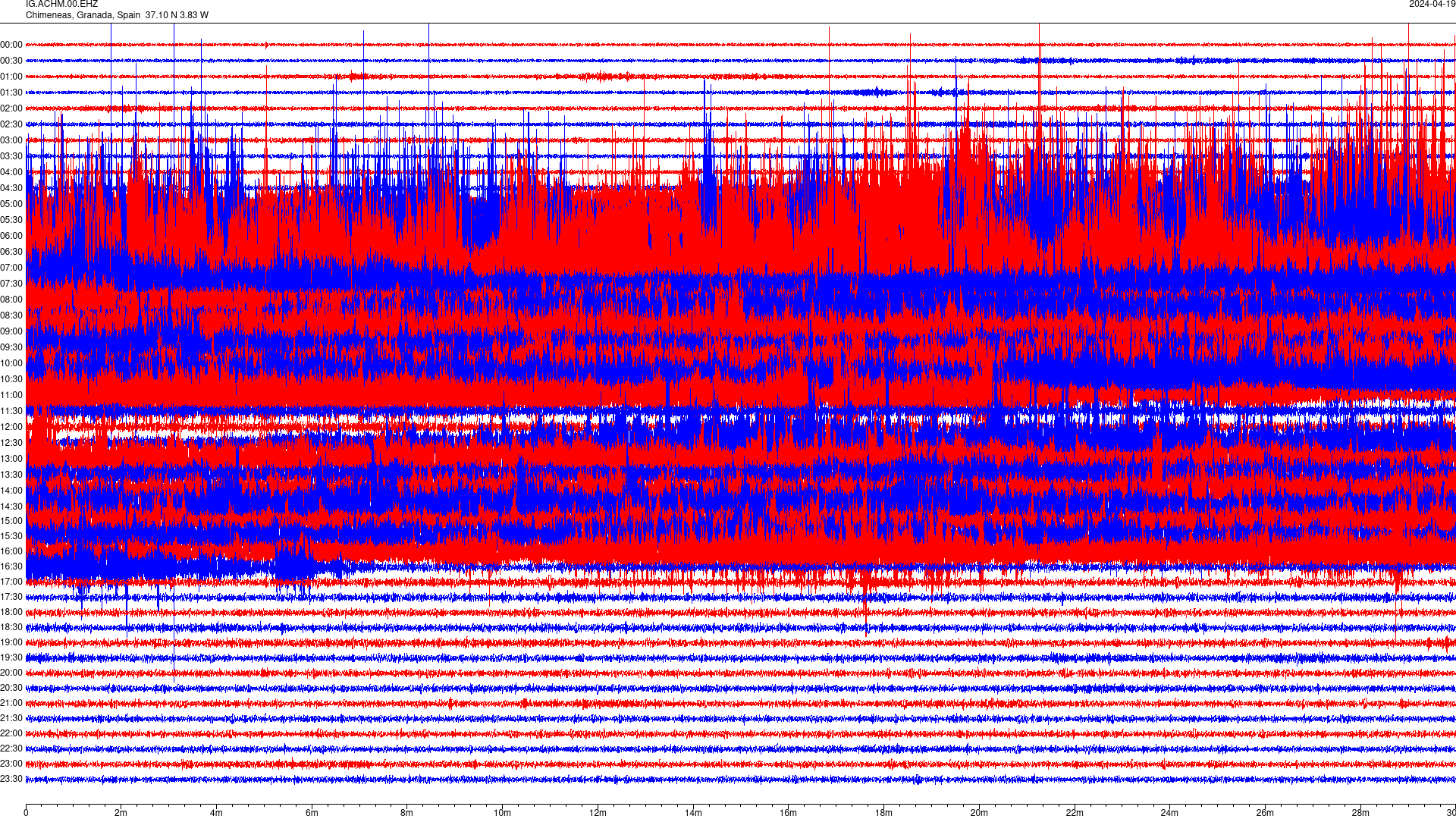1456x819 pixels.
Task: Click the 16:00 time row label
Action: pos(11,551)
